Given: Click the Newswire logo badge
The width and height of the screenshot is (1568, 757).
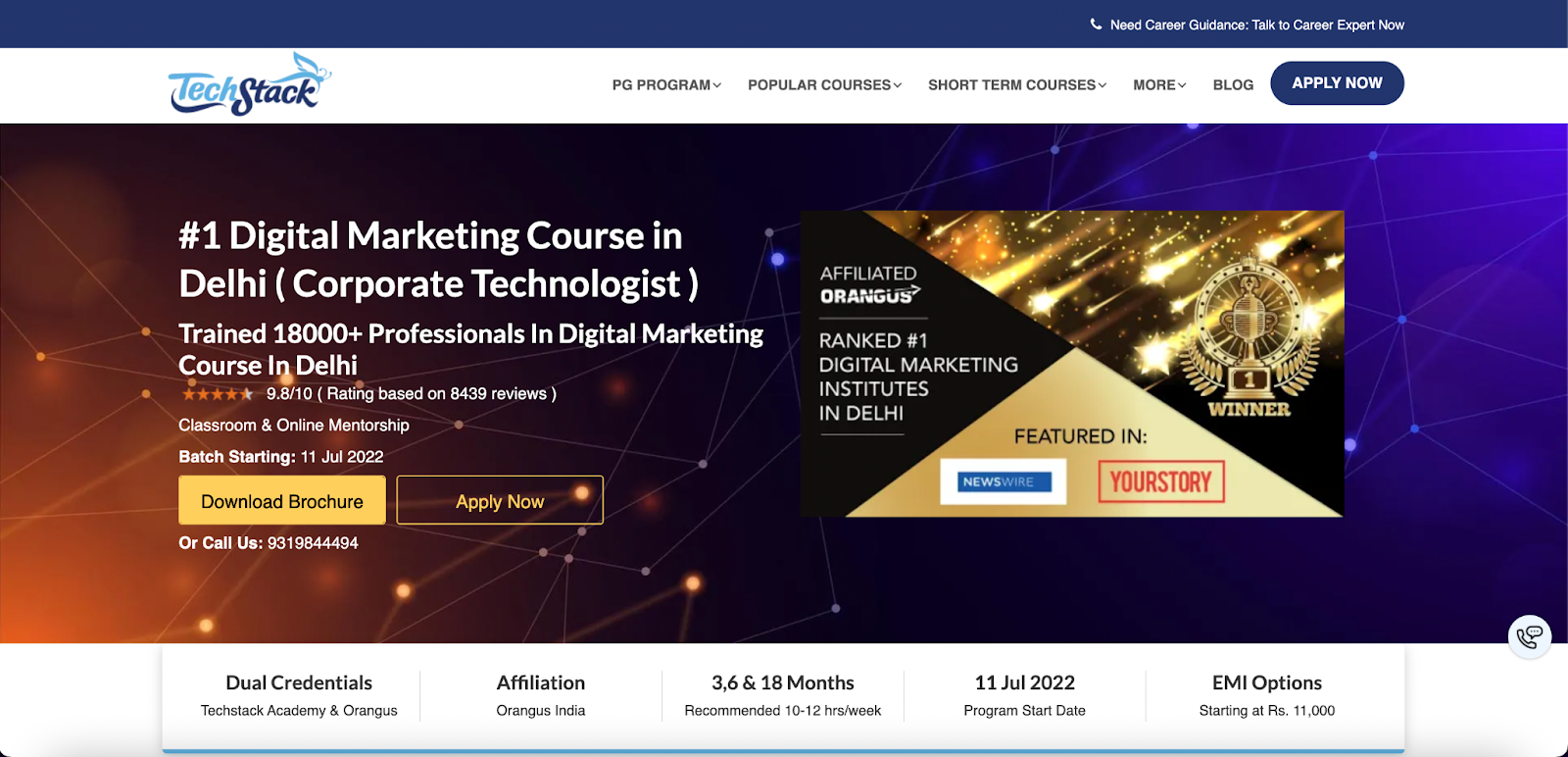Looking at the screenshot, I should click(1003, 481).
